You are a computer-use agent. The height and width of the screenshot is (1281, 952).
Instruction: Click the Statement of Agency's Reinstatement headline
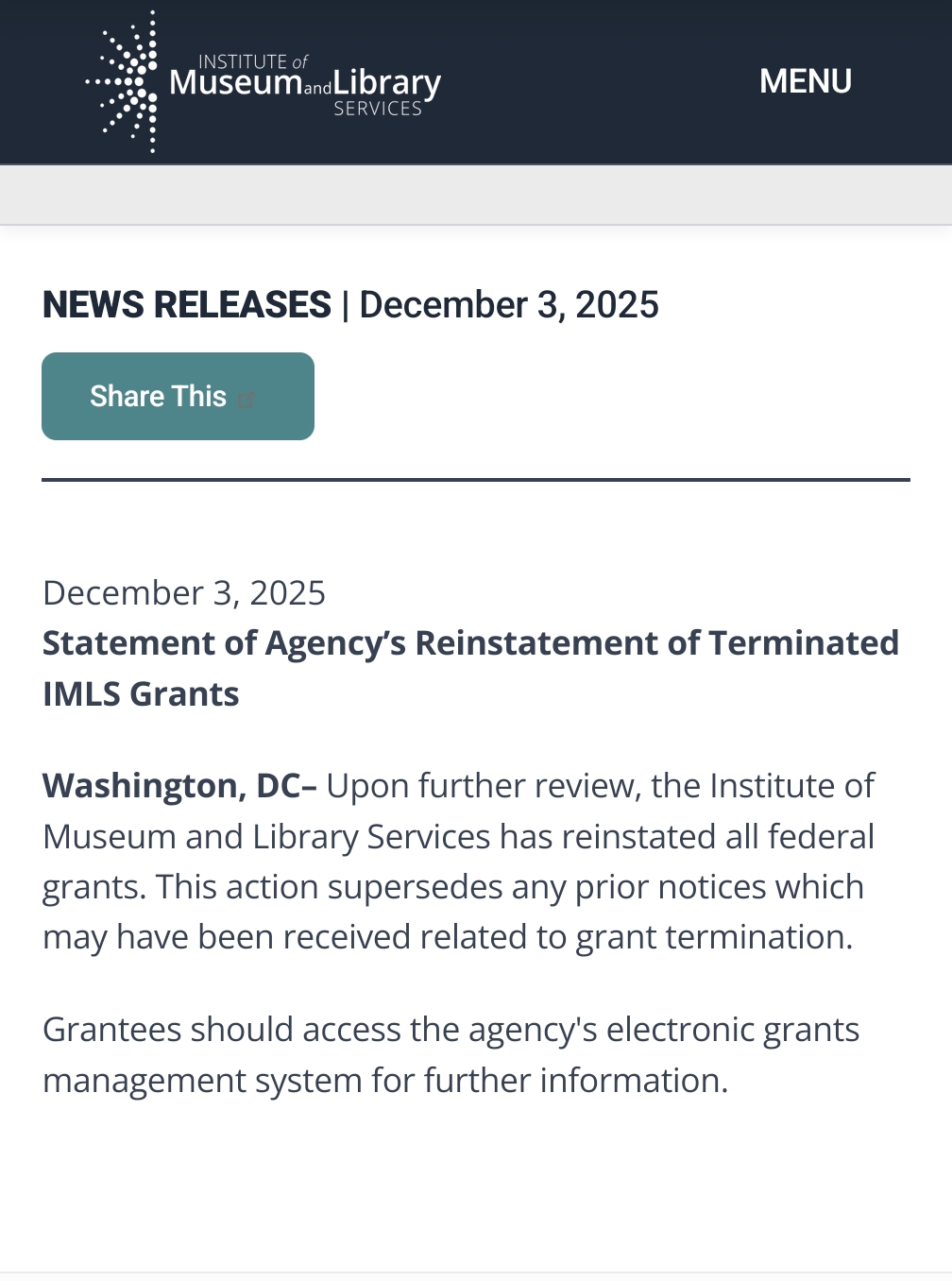[470, 643]
